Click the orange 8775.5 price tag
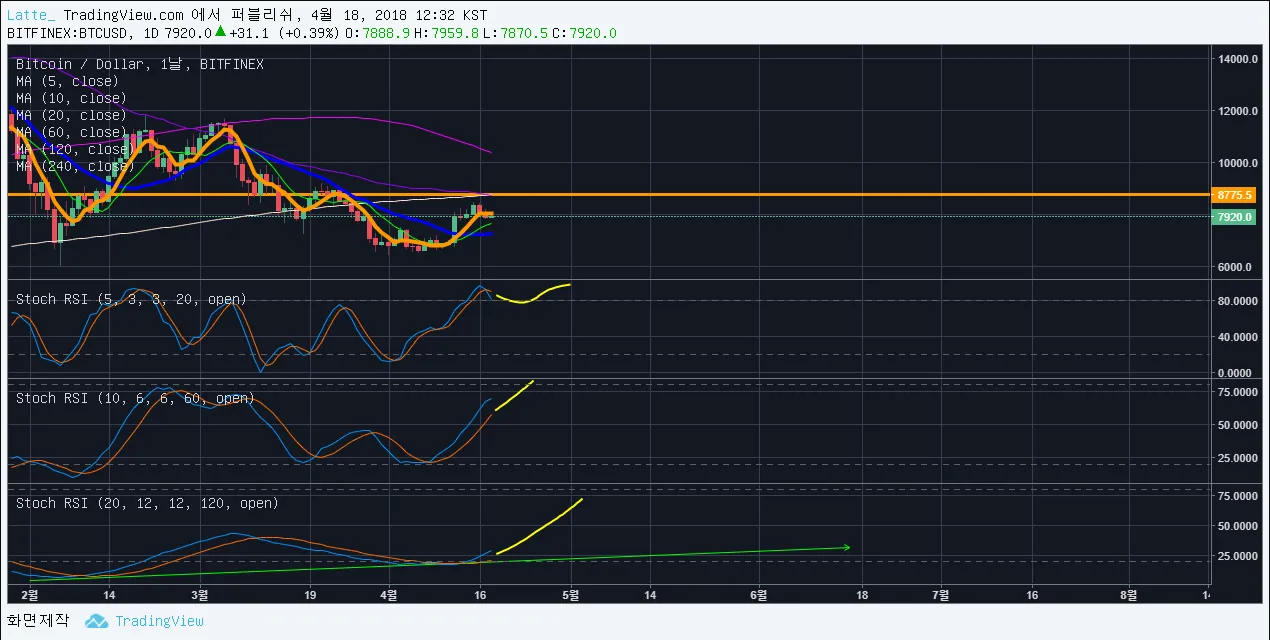1270x640 pixels. [x=1234, y=195]
